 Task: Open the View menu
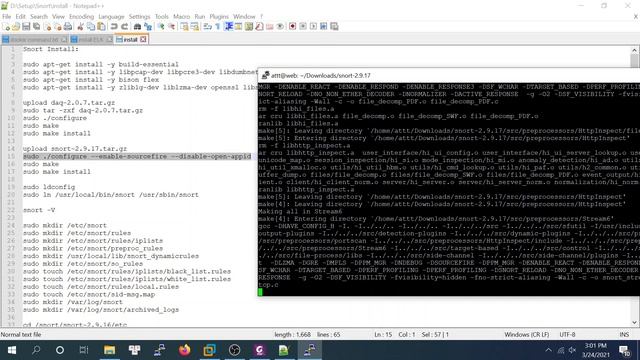click(x=58, y=16)
